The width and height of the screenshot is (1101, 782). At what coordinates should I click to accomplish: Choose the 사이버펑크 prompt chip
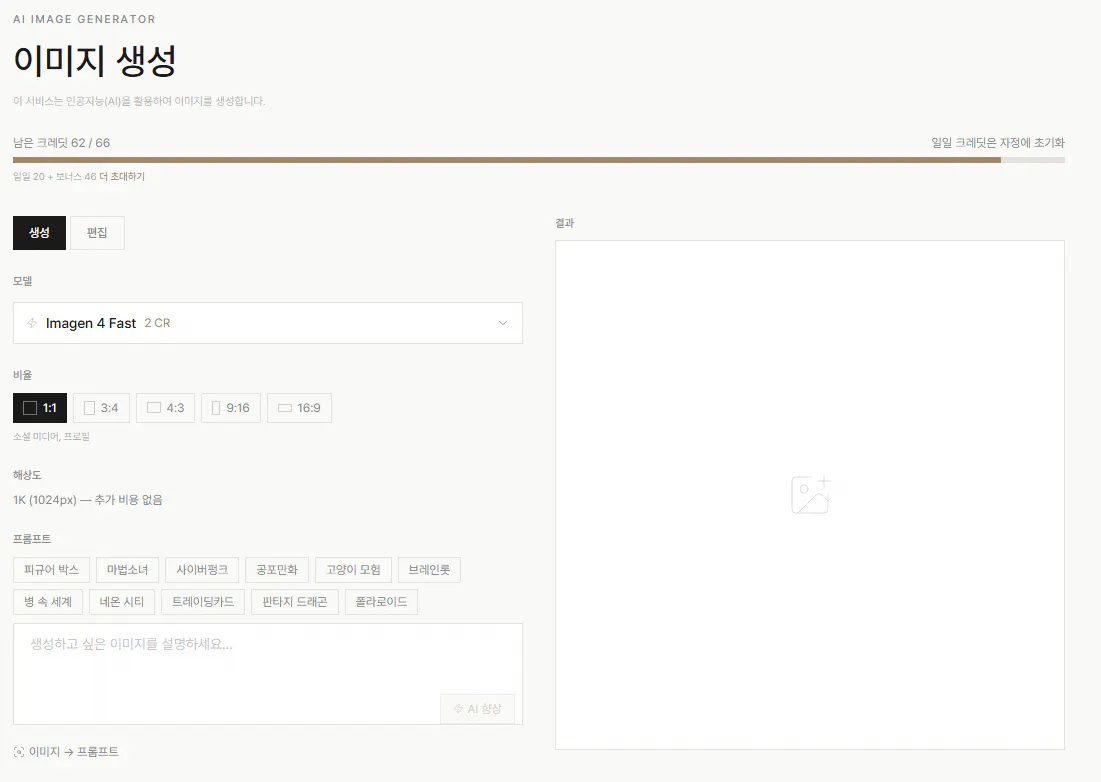point(202,570)
